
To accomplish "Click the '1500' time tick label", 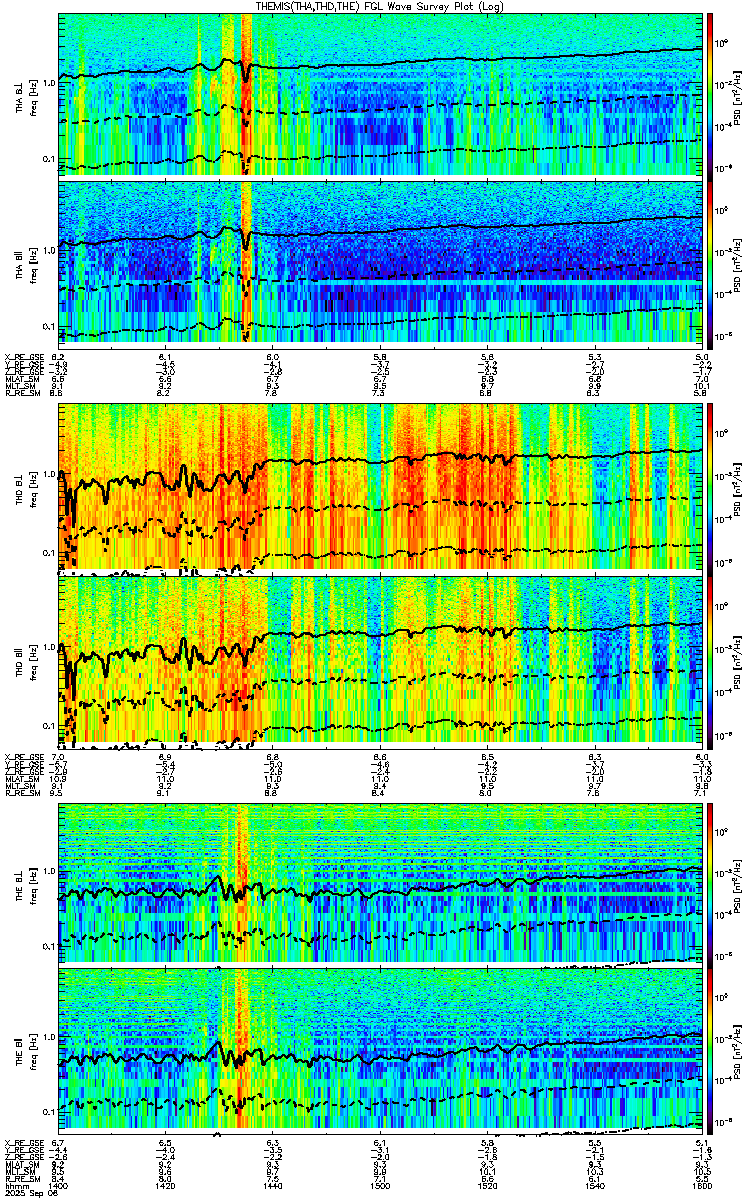I will (380, 1184).
